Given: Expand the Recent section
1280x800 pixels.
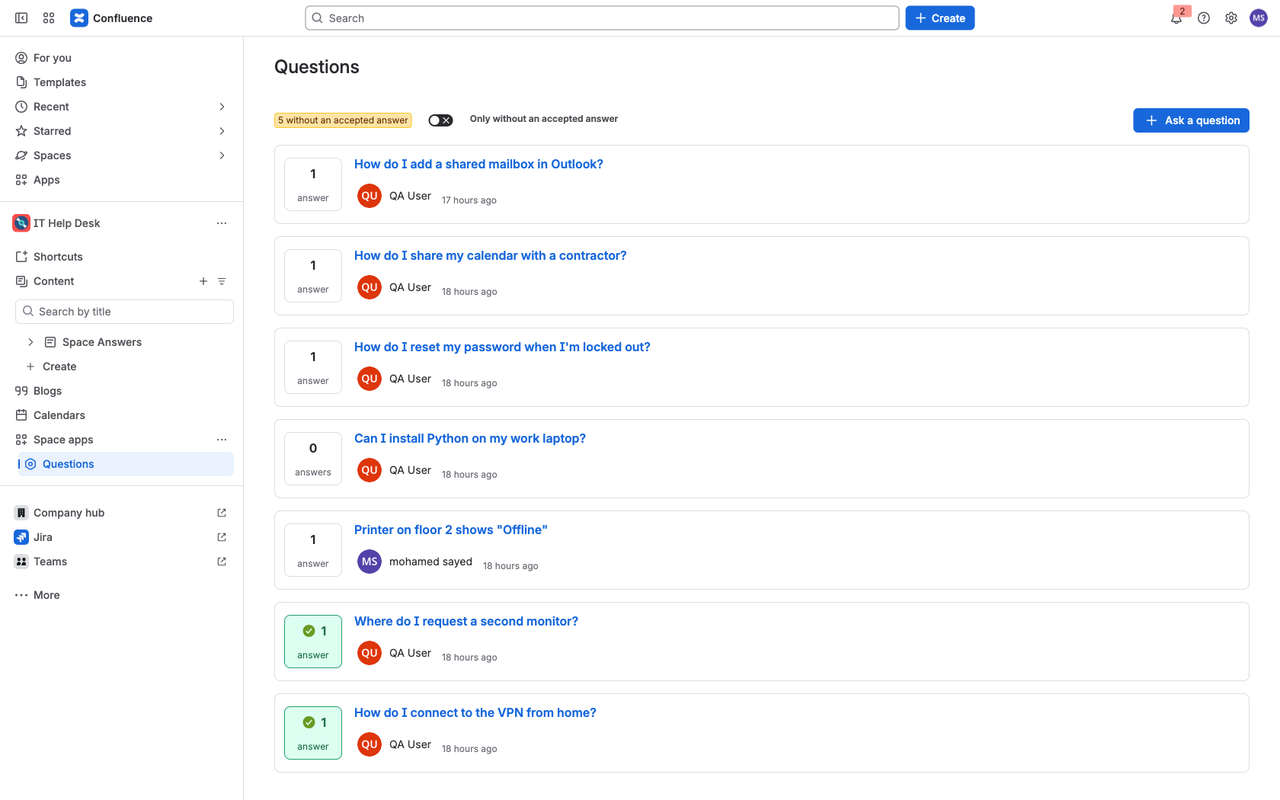Looking at the screenshot, I should pos(222,107).
